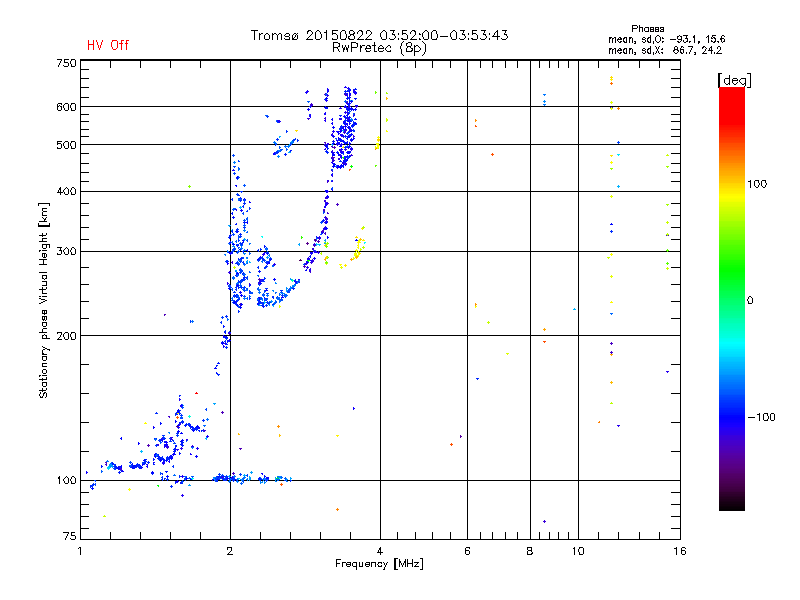
Task: Click the y-axis label '300'
Action: pos(66,252)
